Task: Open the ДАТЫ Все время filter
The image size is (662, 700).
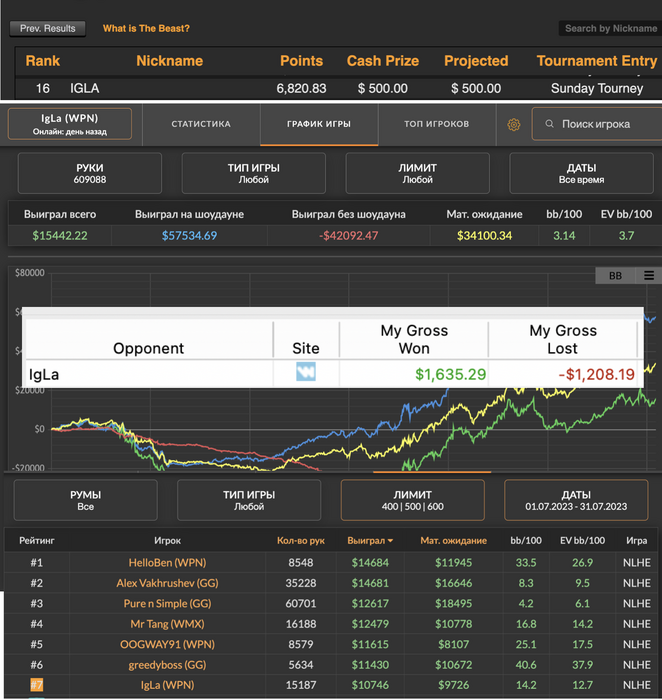Action: 581,173
